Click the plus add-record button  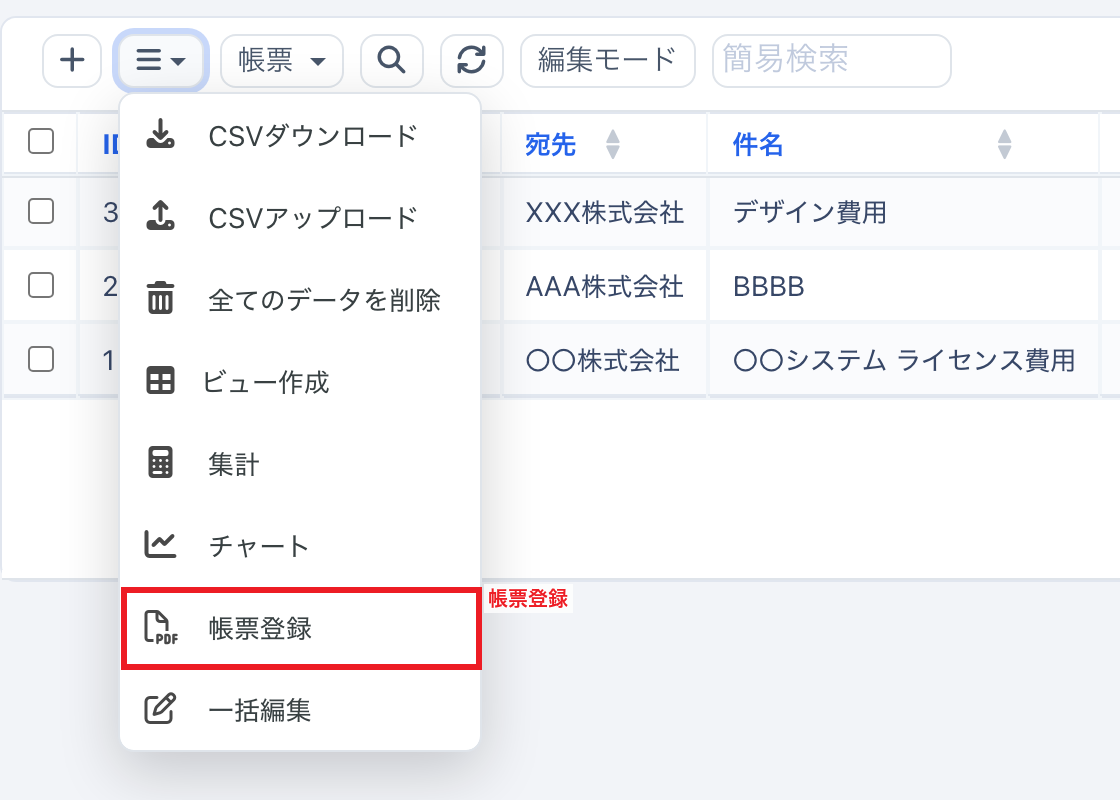pyautogui.click(x=72, y=61)
